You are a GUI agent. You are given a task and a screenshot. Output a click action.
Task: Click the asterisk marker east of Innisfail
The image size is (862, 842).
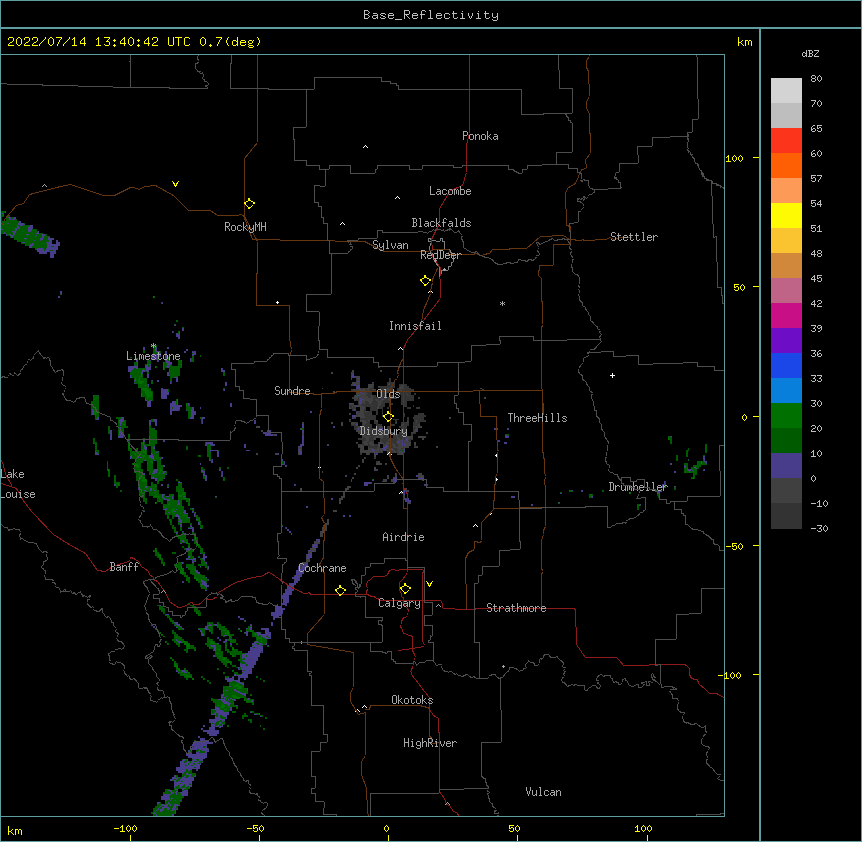[x=502, y=303]
